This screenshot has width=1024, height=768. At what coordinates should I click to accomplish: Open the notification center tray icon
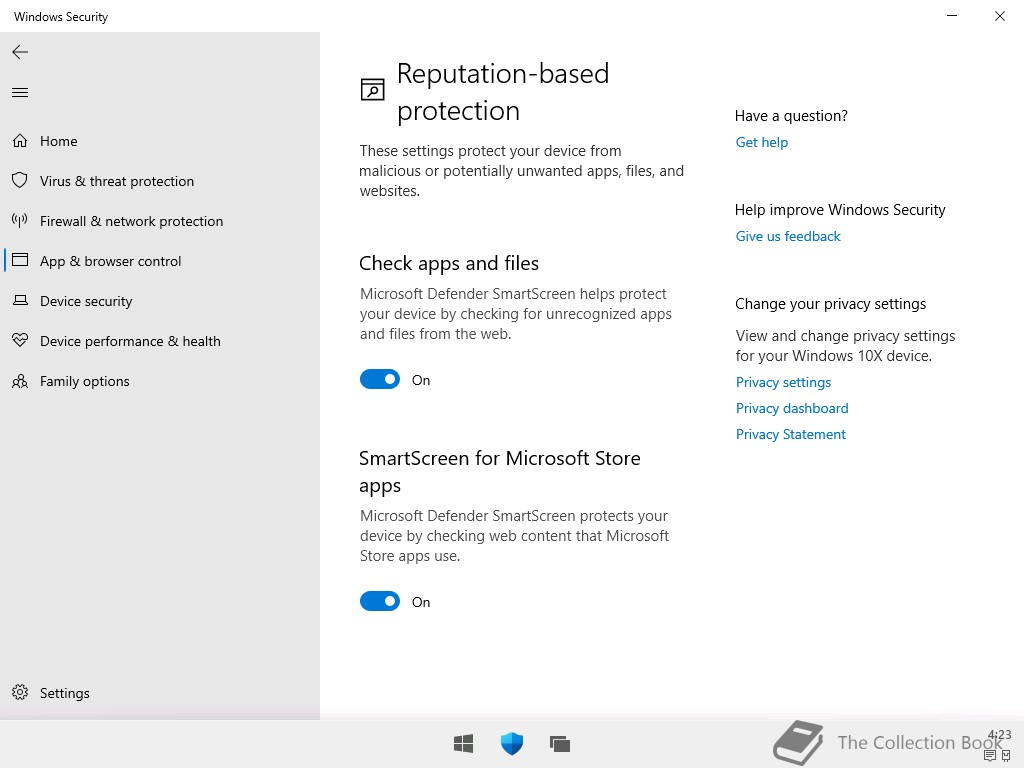point(990,756)
